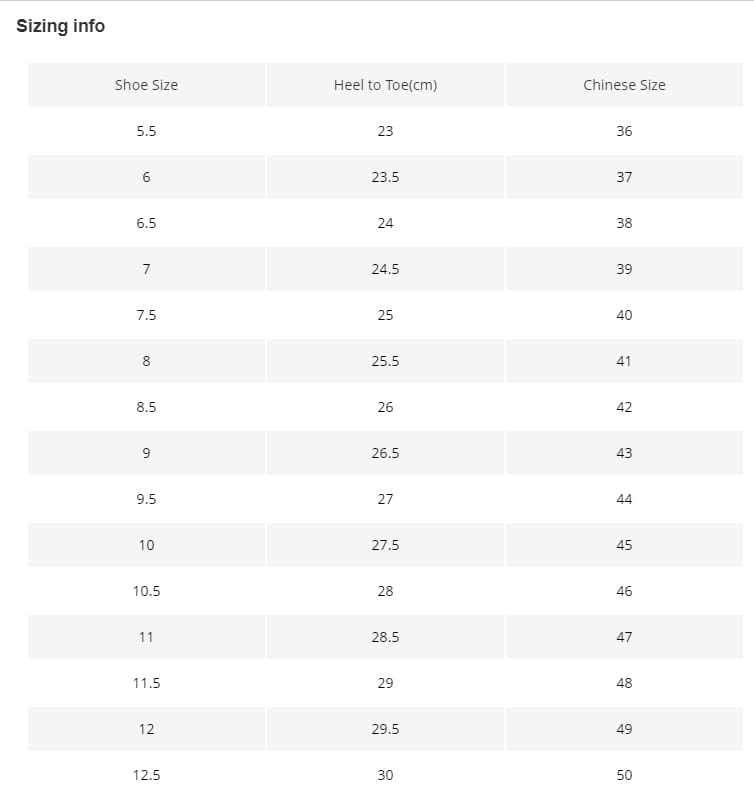Click Chinese size 41 cell
The height and width of the screenshot is (798, 754).
click(x=624, y=361)
